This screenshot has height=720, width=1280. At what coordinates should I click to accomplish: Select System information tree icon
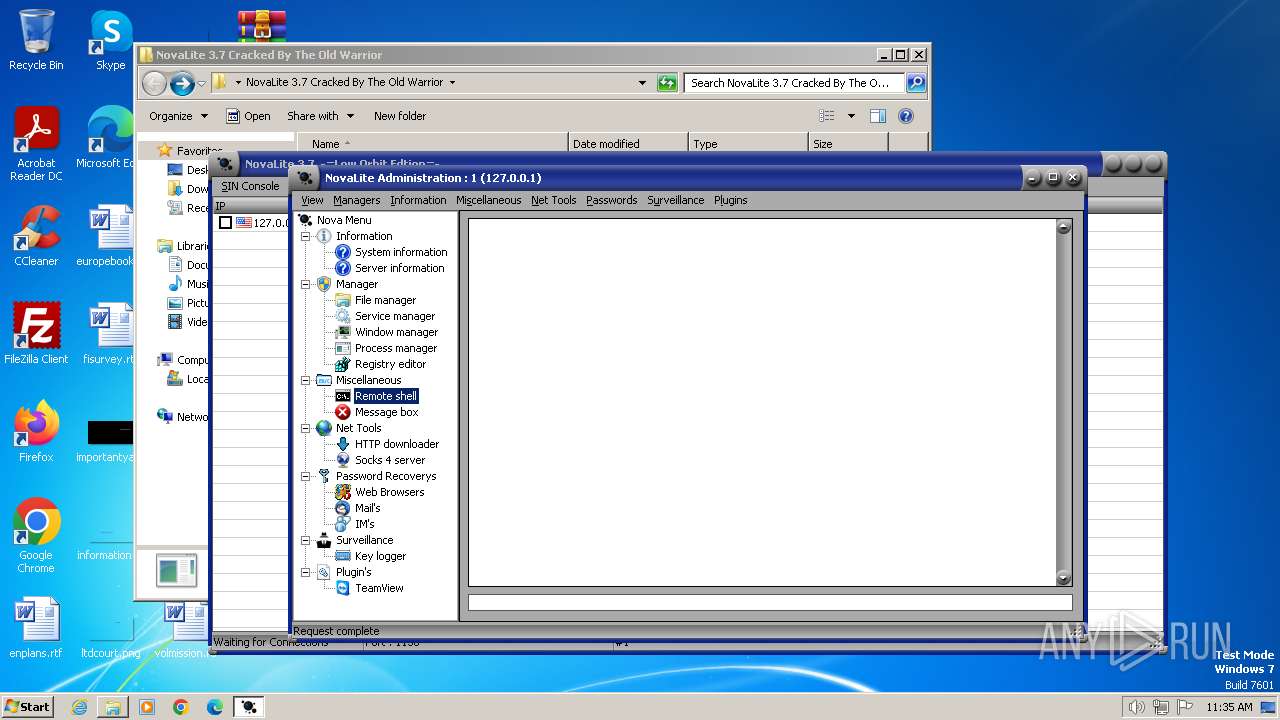pyautogui.click(x=343, y=252)
